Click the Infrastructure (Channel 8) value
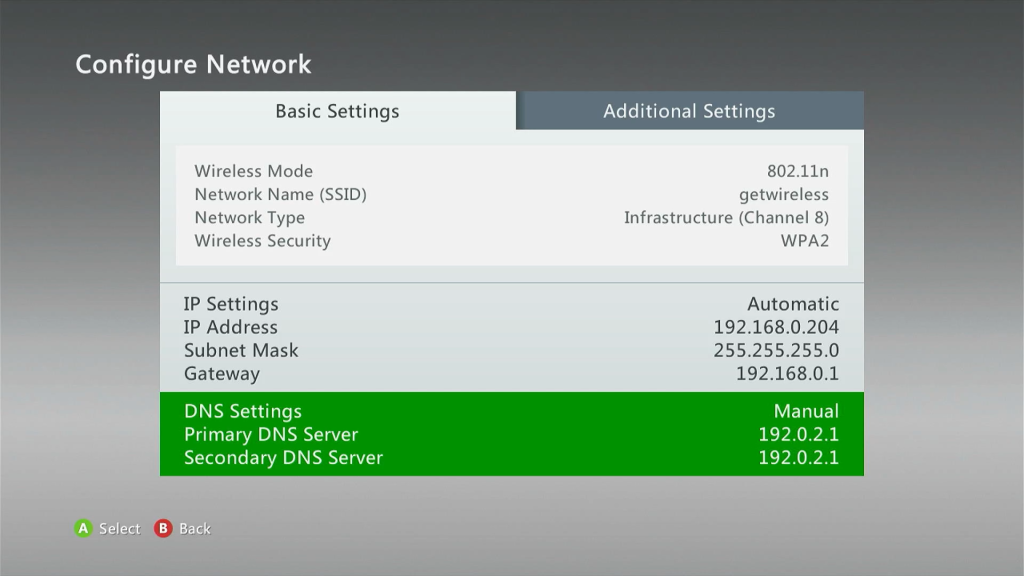The height and width of the screenshot is (576, 1024). pyautogui.click(x=726, y=217)
